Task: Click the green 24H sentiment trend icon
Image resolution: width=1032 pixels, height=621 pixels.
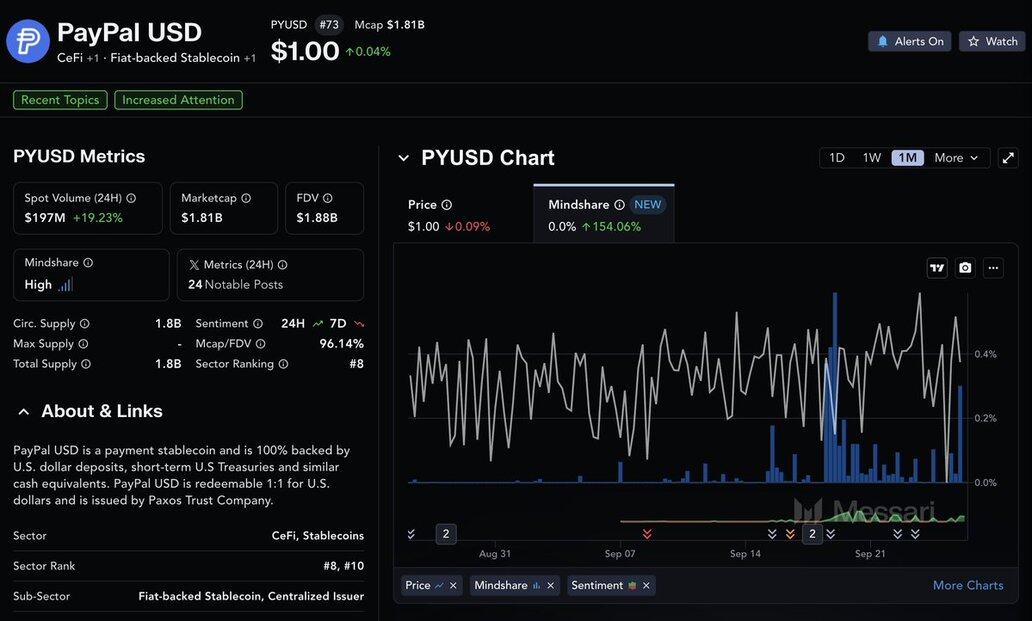Action: [318, 324]
